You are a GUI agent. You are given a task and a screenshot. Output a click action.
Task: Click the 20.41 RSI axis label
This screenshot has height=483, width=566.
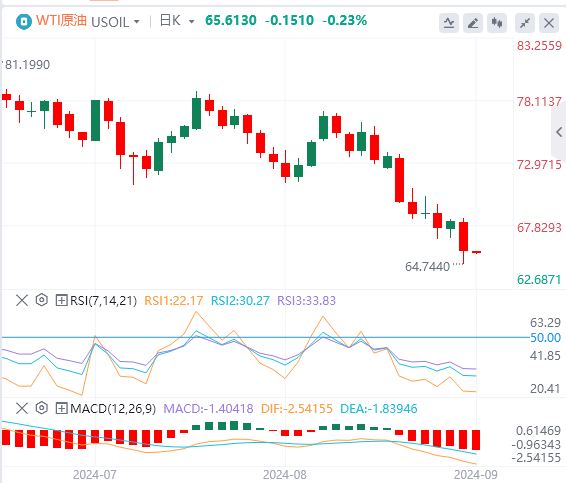tap(545, 389)
